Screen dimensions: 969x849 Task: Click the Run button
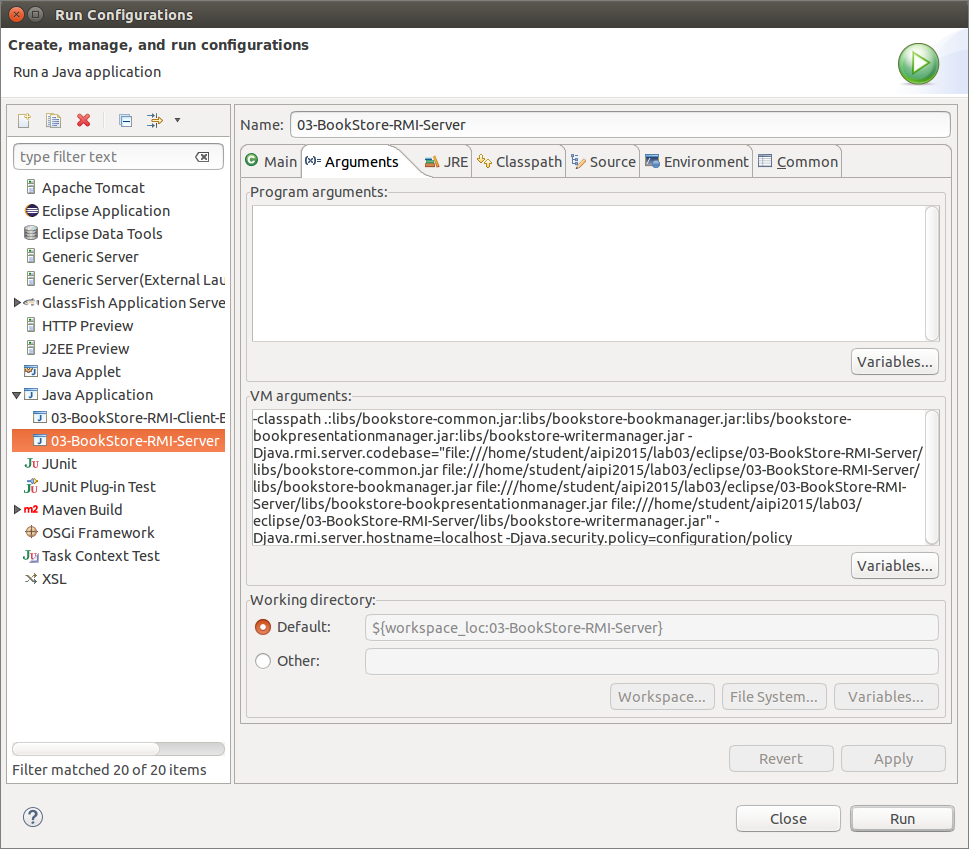pyautogui.click(x=902, y=819)
